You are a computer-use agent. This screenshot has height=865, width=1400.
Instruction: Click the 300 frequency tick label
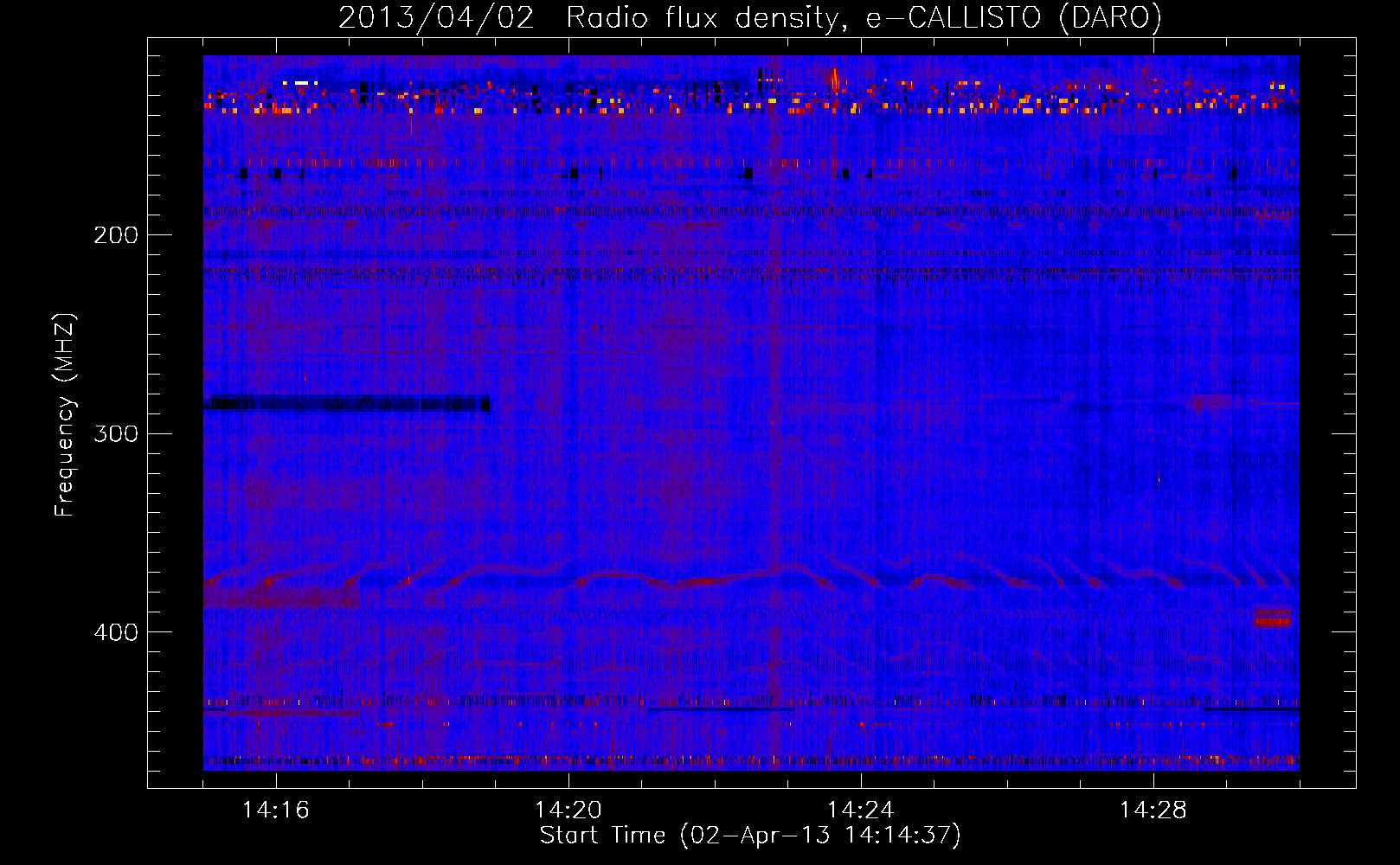click(x=116, y=433)
